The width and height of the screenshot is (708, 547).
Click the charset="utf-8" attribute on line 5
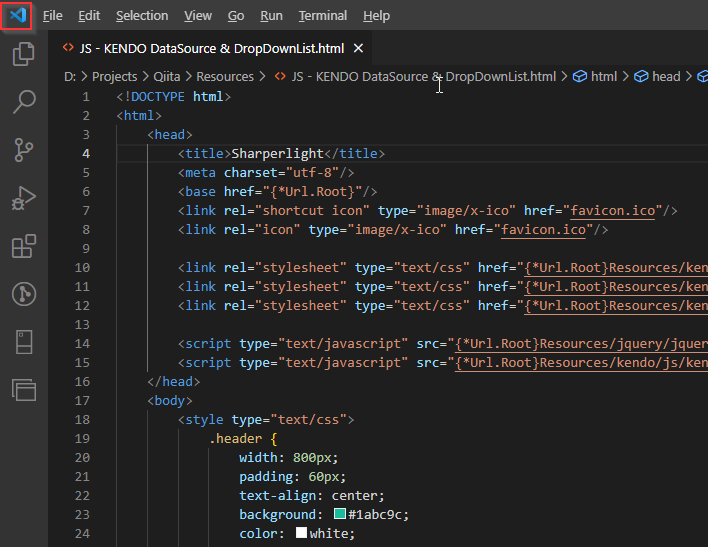point(281,173)
